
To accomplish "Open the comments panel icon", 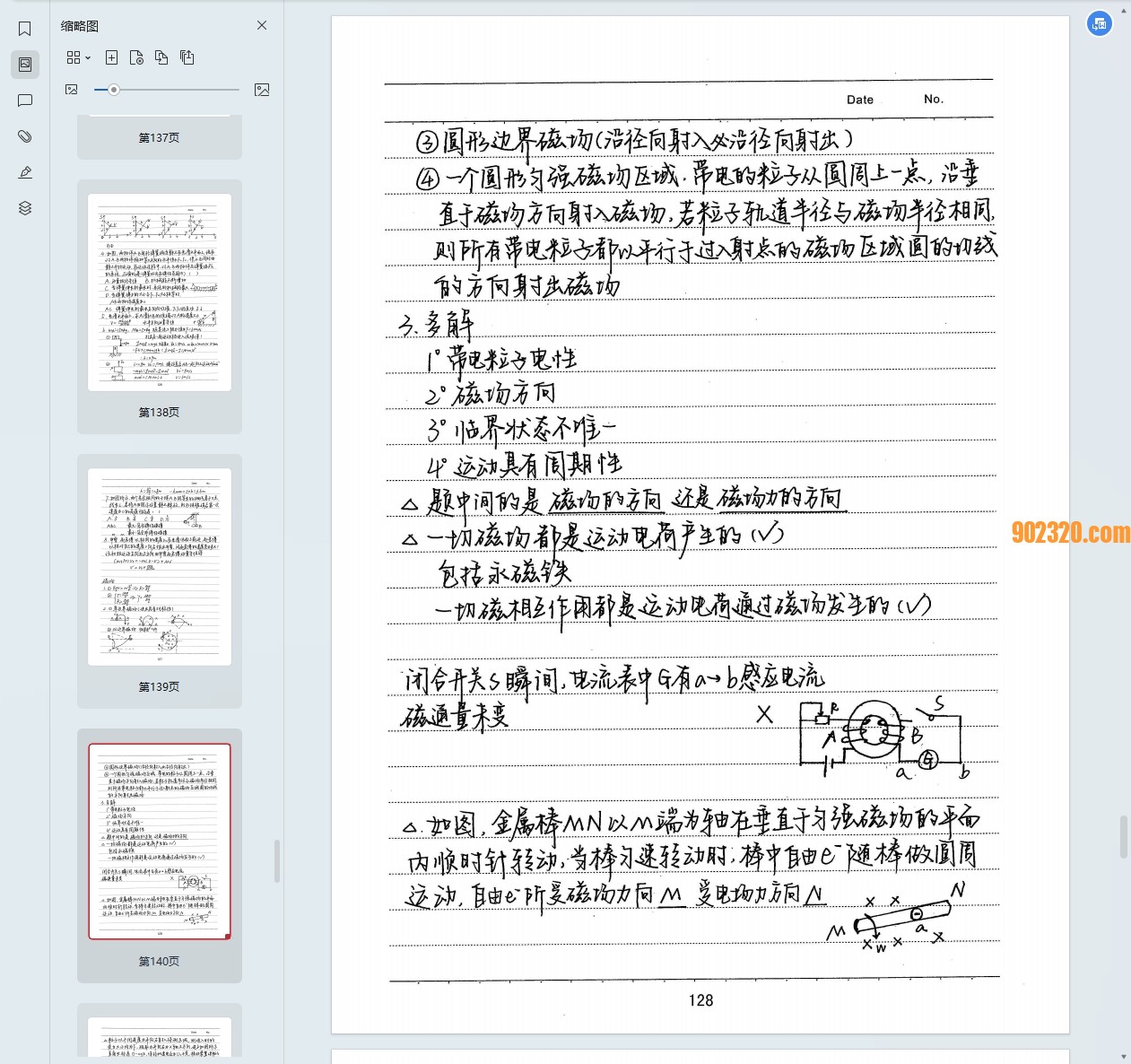I will (x=25, y=100).
